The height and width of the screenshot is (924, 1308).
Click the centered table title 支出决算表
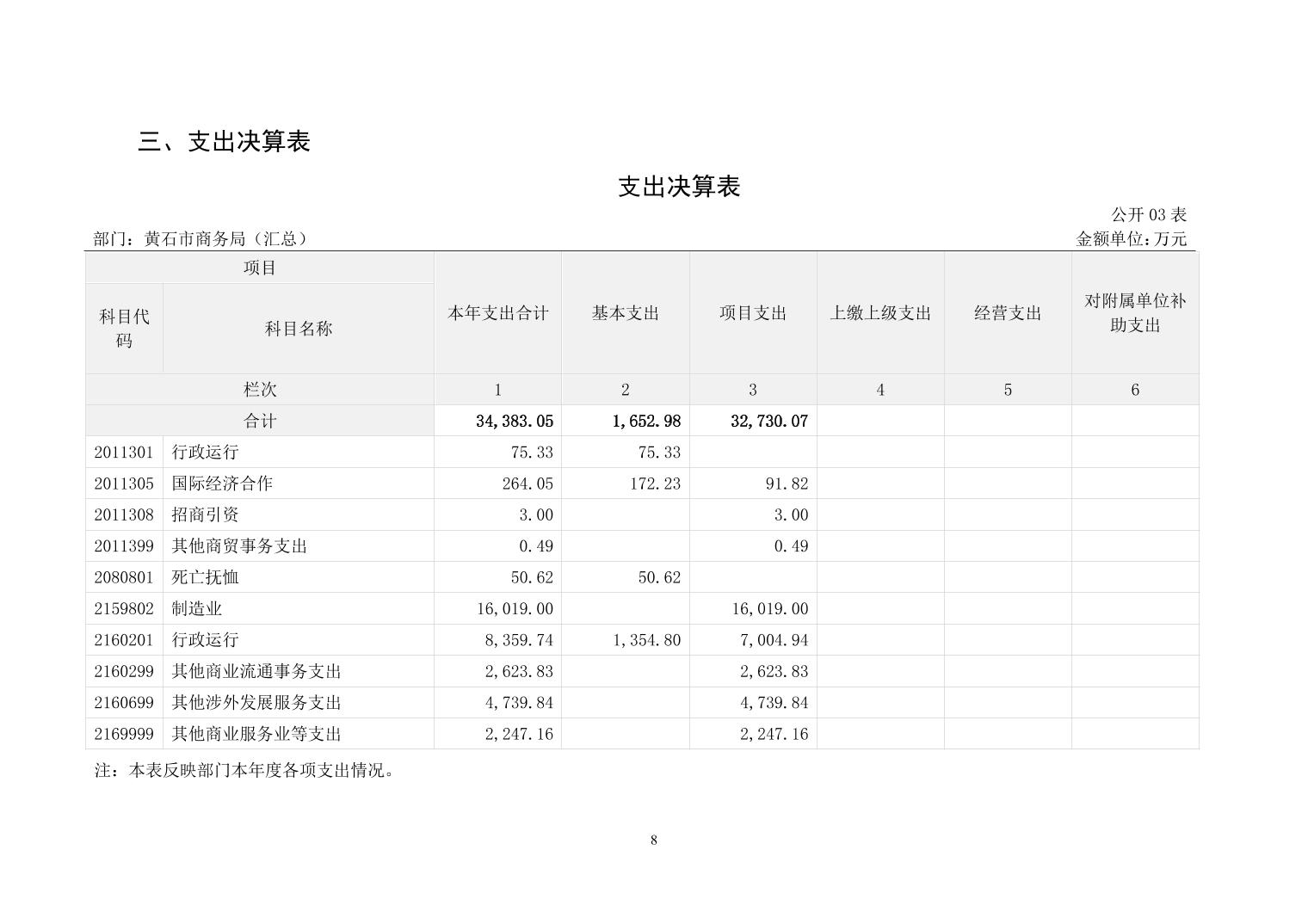point(678,187)
